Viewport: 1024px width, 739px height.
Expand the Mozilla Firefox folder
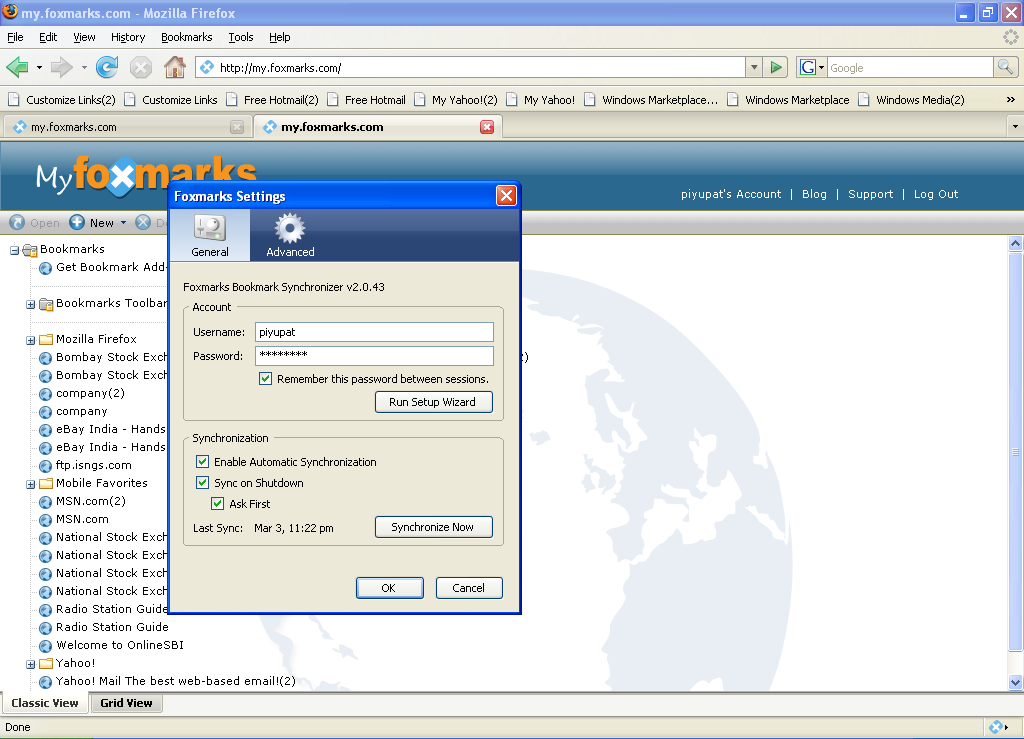tap(30, 340)
